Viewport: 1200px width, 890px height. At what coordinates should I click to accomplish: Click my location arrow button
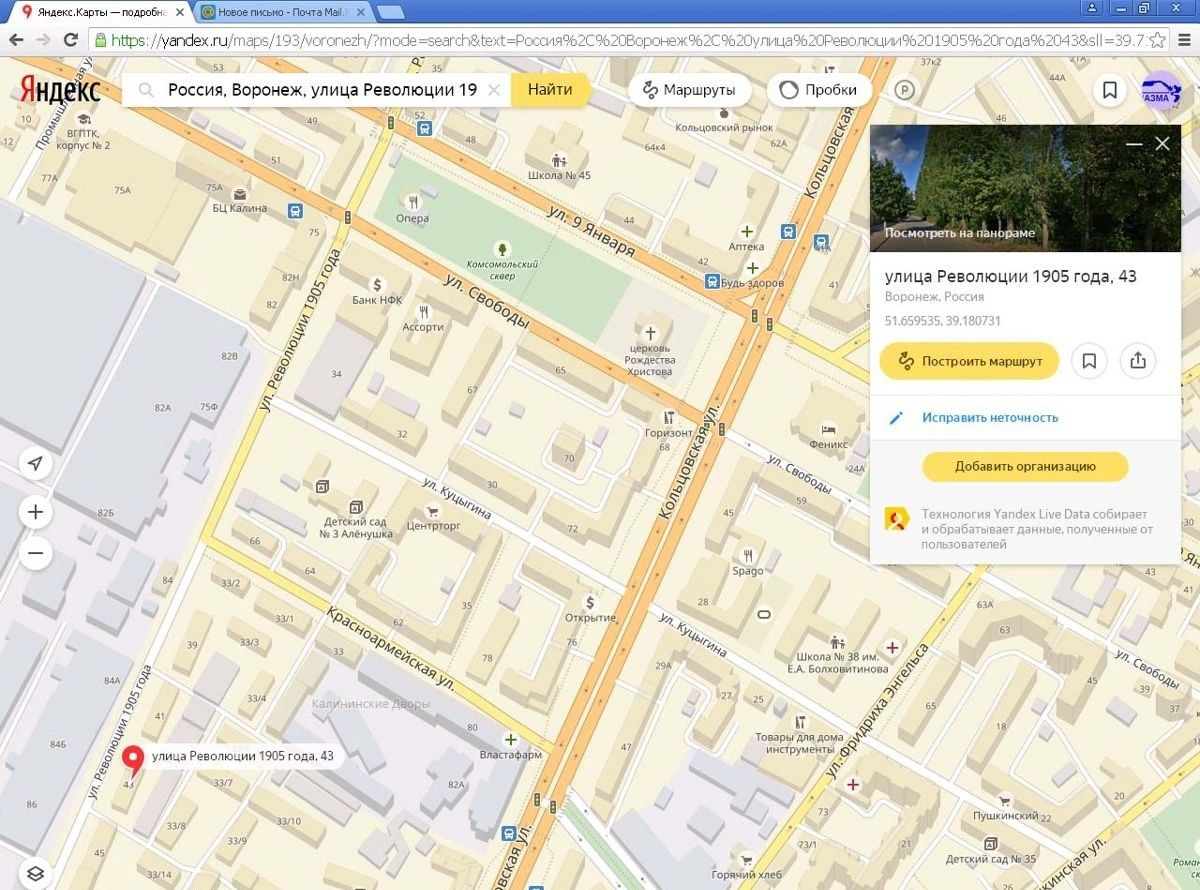tap(36, 464)
